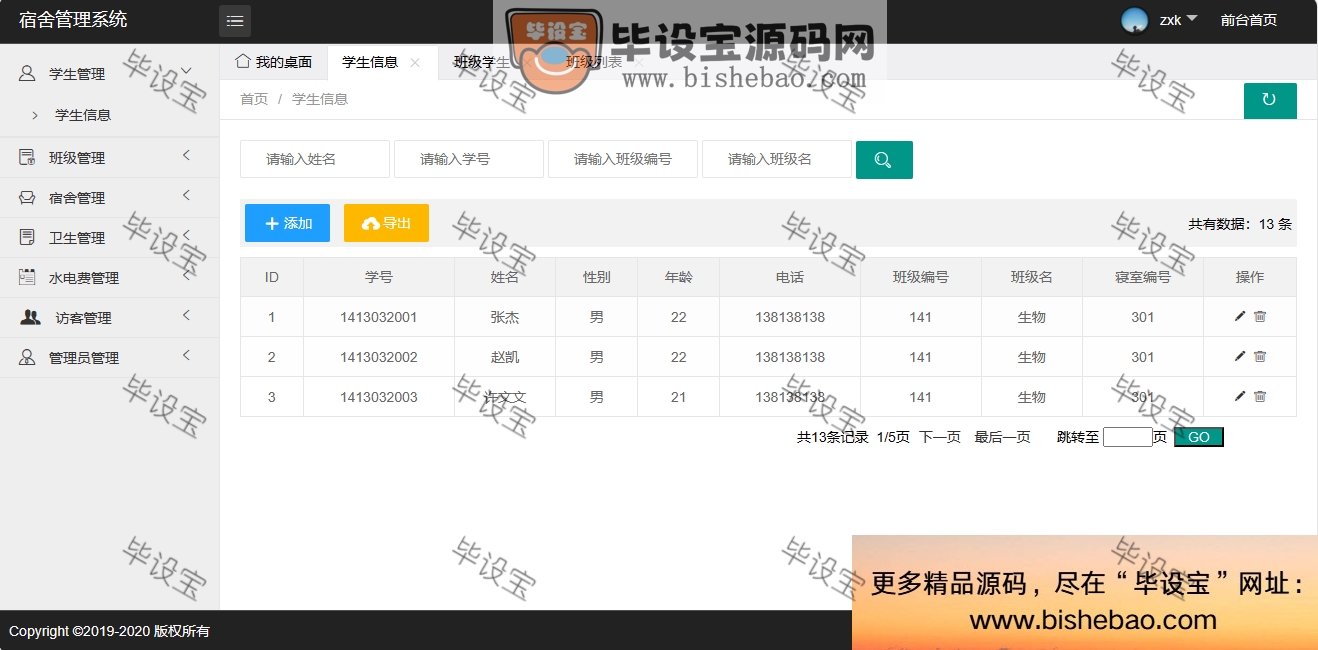The width and height of the screenshot is (1318, 650).
Task: Click the 卫生管理 sidebar icon
Action: pyautogui.click(x=27, y=237)
